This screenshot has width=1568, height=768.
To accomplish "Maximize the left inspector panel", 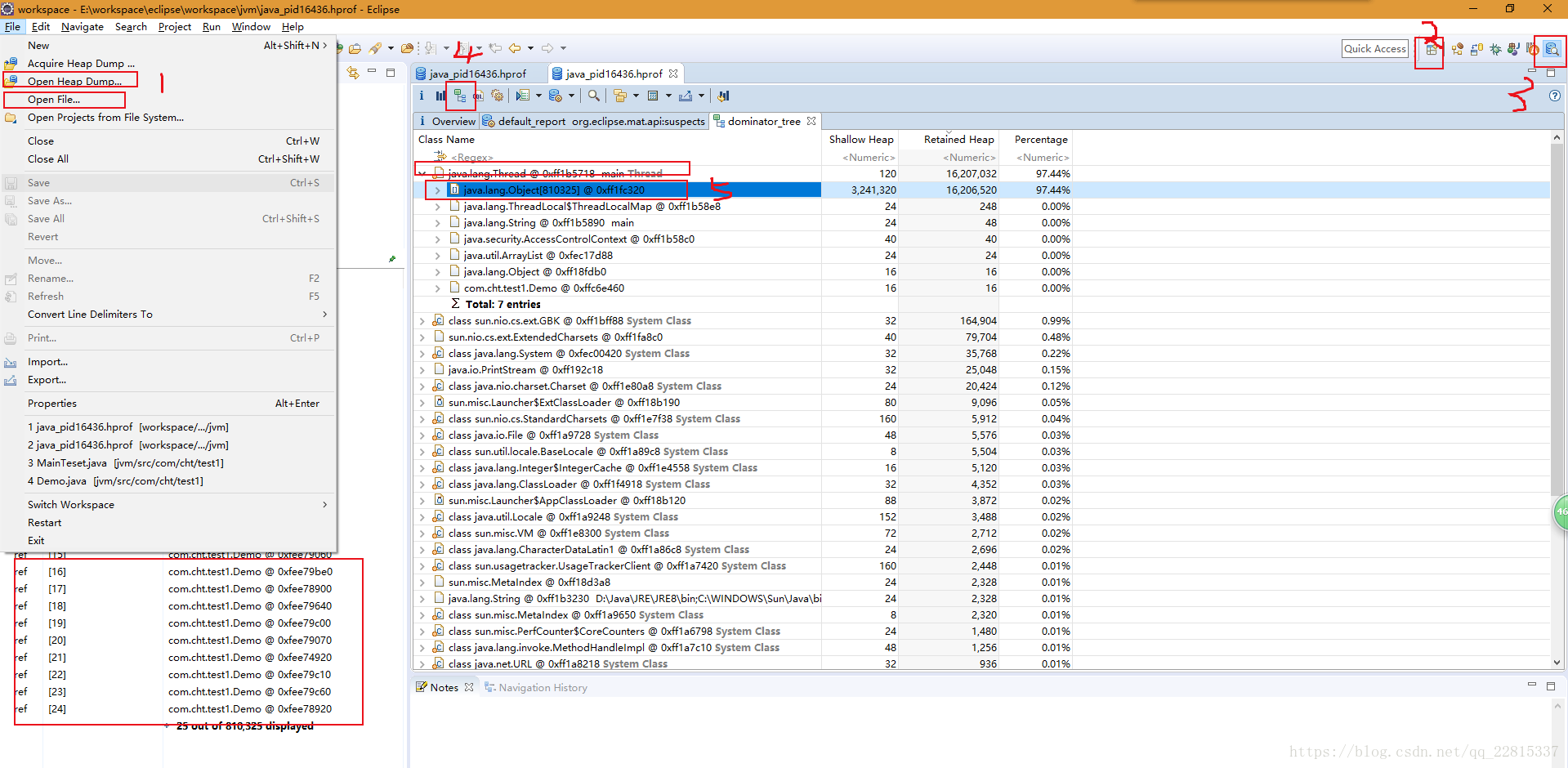I will pos(391,73).
